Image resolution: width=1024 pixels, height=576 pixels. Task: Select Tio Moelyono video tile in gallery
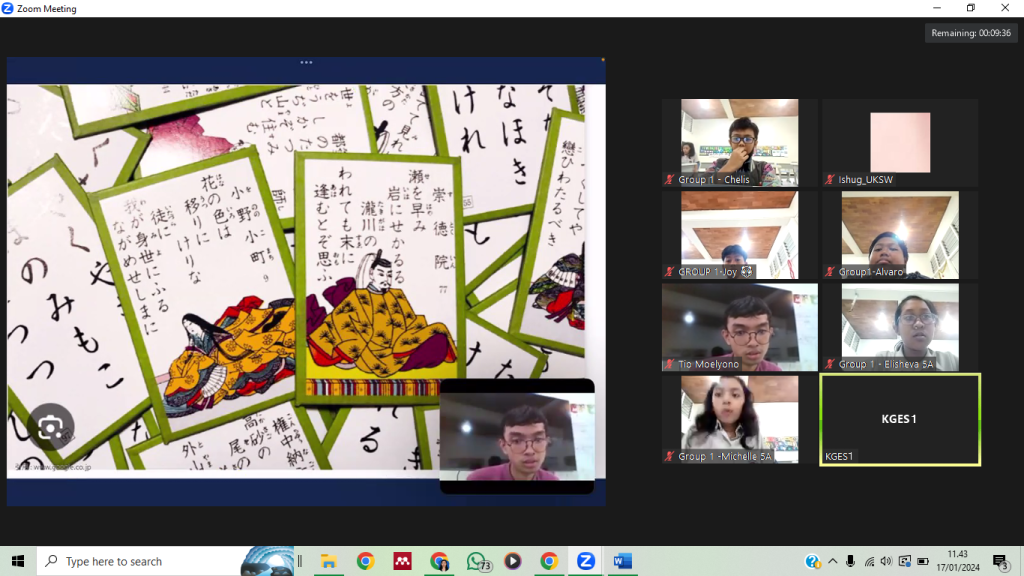pyautogui.click(x=739, y=327)
